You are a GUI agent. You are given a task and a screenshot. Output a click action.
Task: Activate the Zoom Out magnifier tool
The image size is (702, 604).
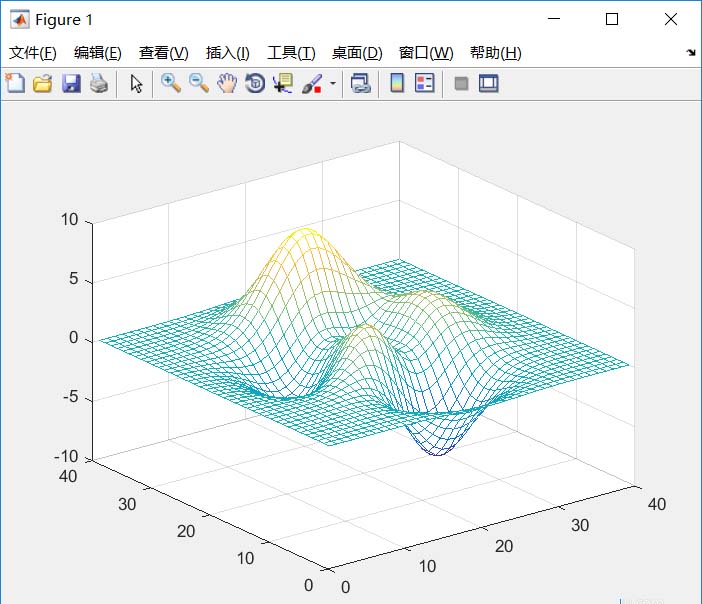pyautogui.click(x=199, y=84)
